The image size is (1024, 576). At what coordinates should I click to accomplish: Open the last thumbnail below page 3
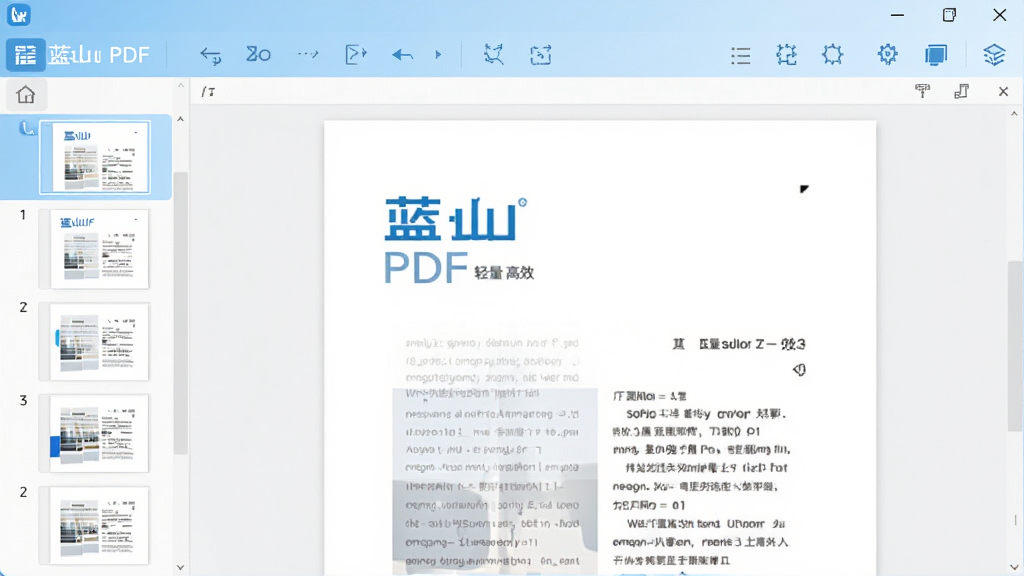[95, 526]
